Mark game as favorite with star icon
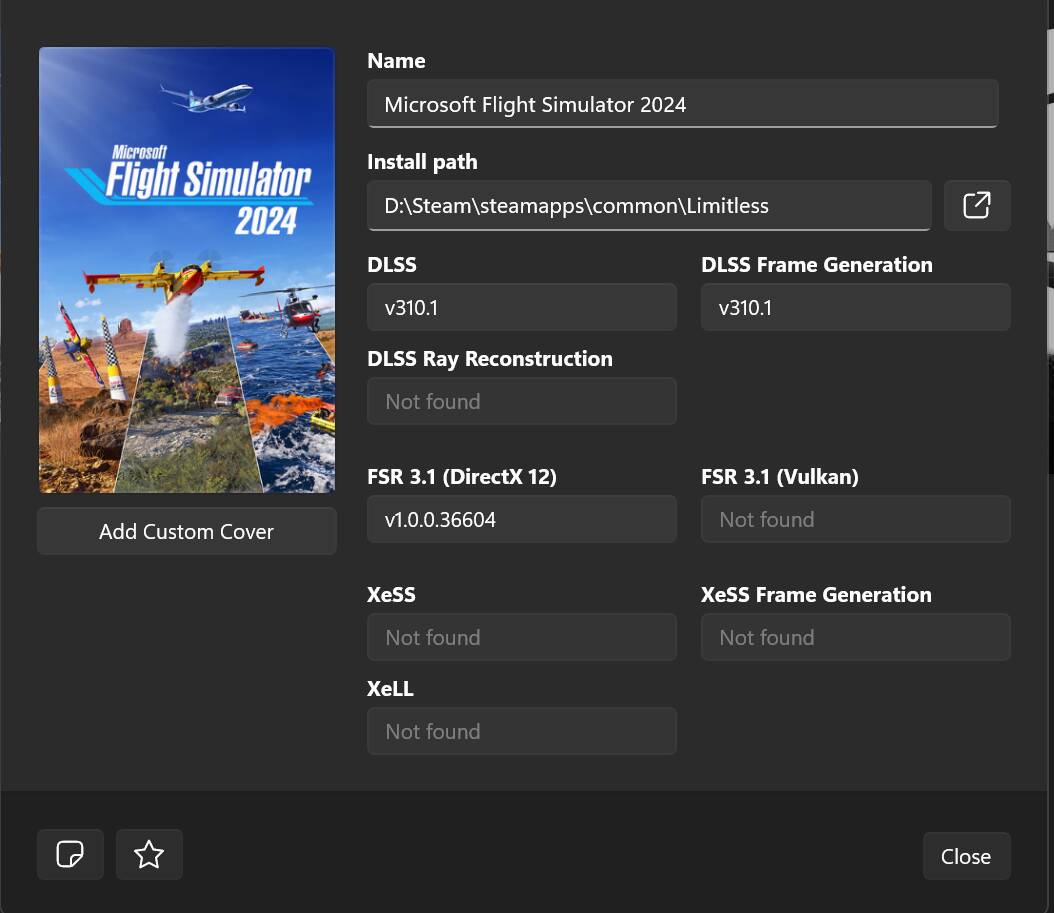The height and width of the screenshot is (913, 1054). coord(149,855)
